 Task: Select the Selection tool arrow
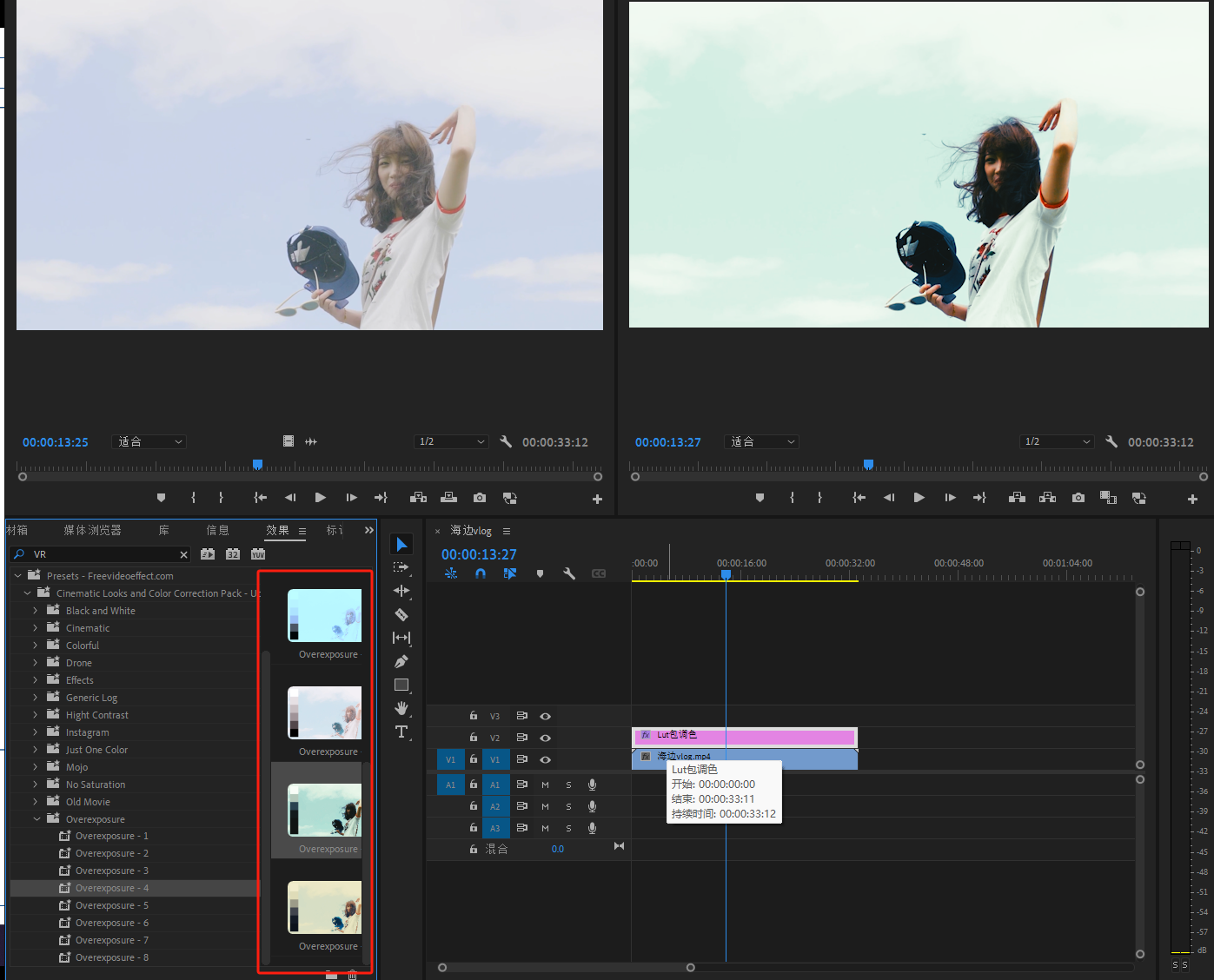[401, 545]
